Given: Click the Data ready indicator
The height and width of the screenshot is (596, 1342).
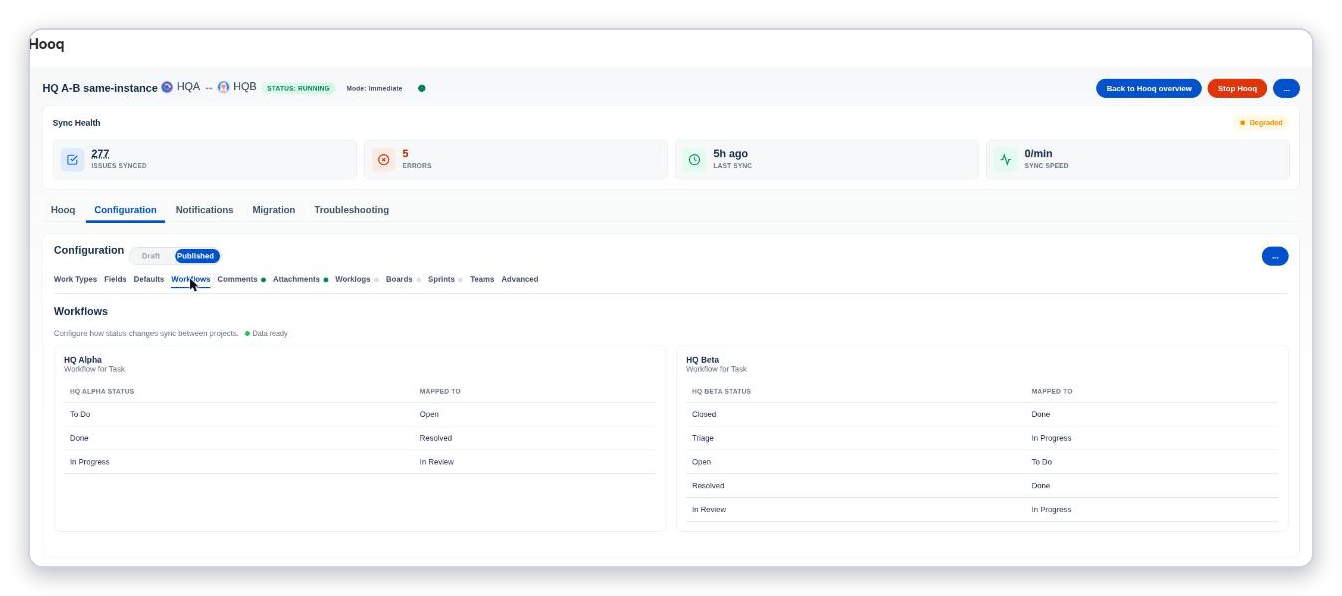Looking at the screenshot, I should click(x=266, y=333).
